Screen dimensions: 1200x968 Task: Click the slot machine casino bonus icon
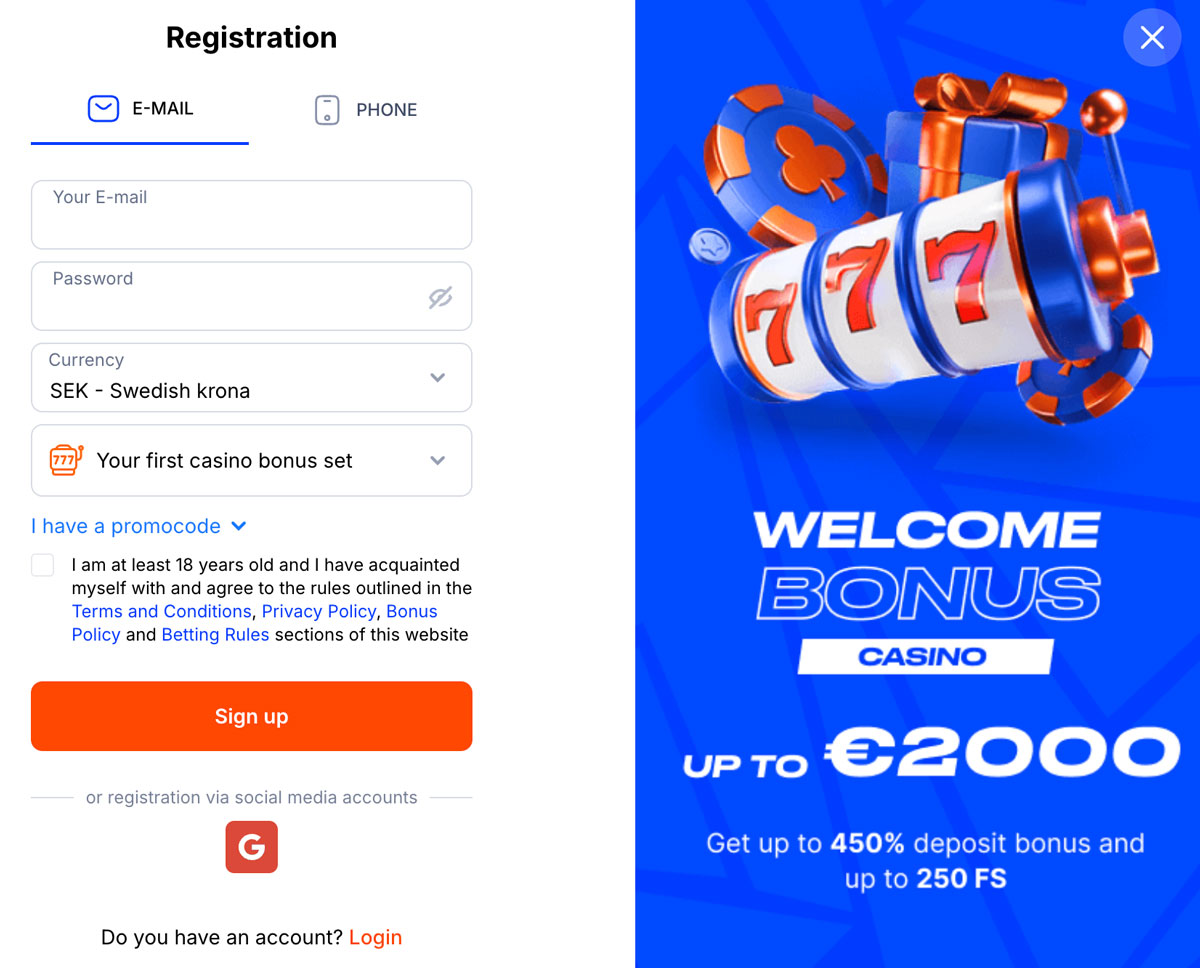click(x=66, y=460)
